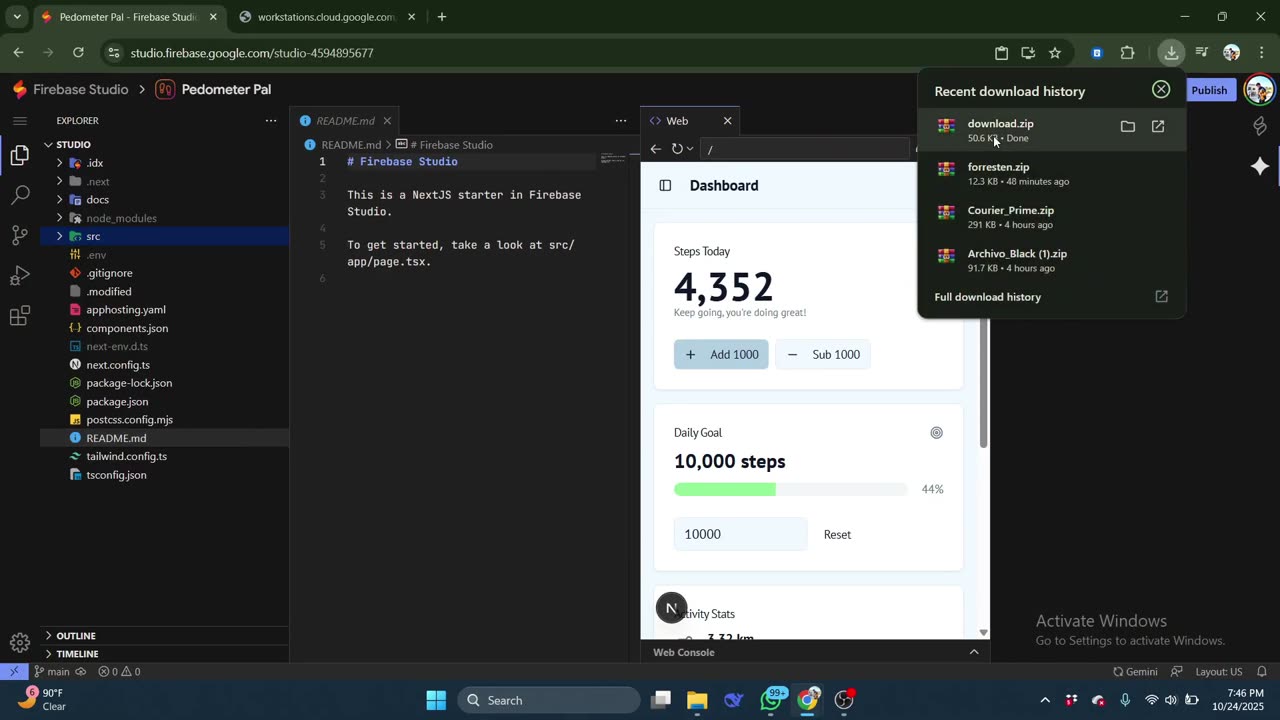The height and width of the screenshot is (720, 1280).
Task: Open the Search view in activity bar
Action: coord(20,195)
